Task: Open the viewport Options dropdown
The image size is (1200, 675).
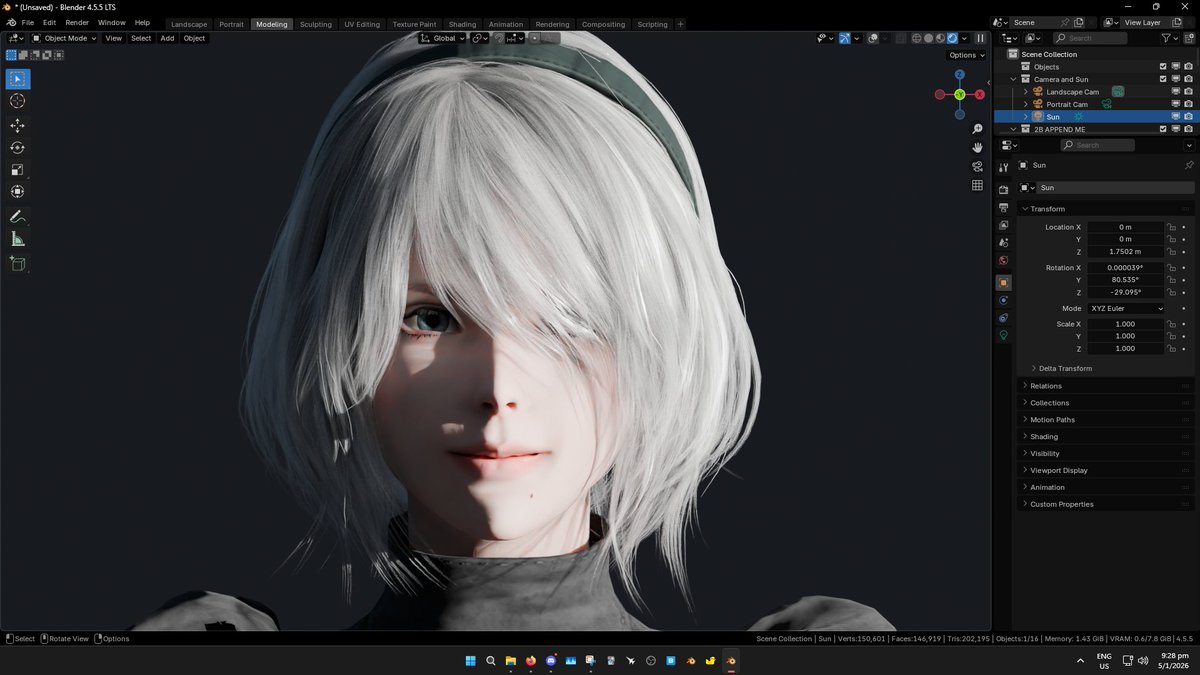Action: [967, 55]
